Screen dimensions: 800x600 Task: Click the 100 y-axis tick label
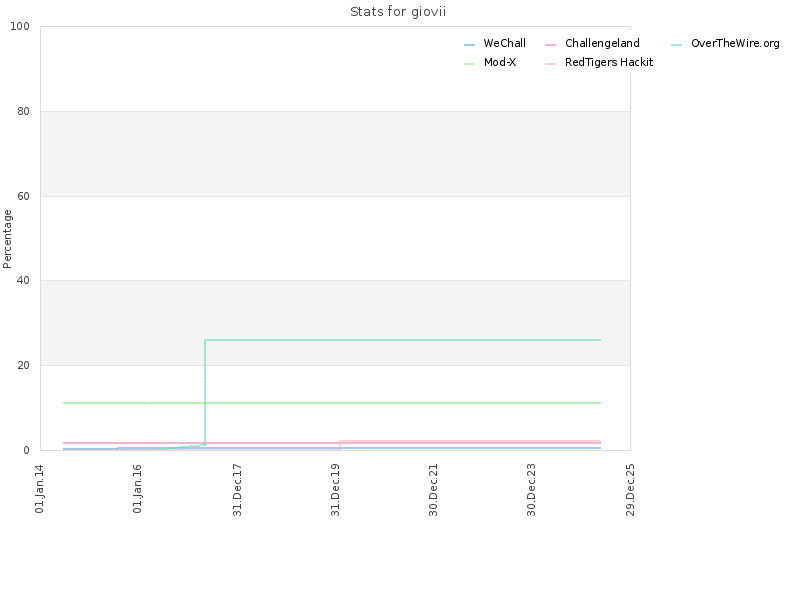click(x=20, y=27)
